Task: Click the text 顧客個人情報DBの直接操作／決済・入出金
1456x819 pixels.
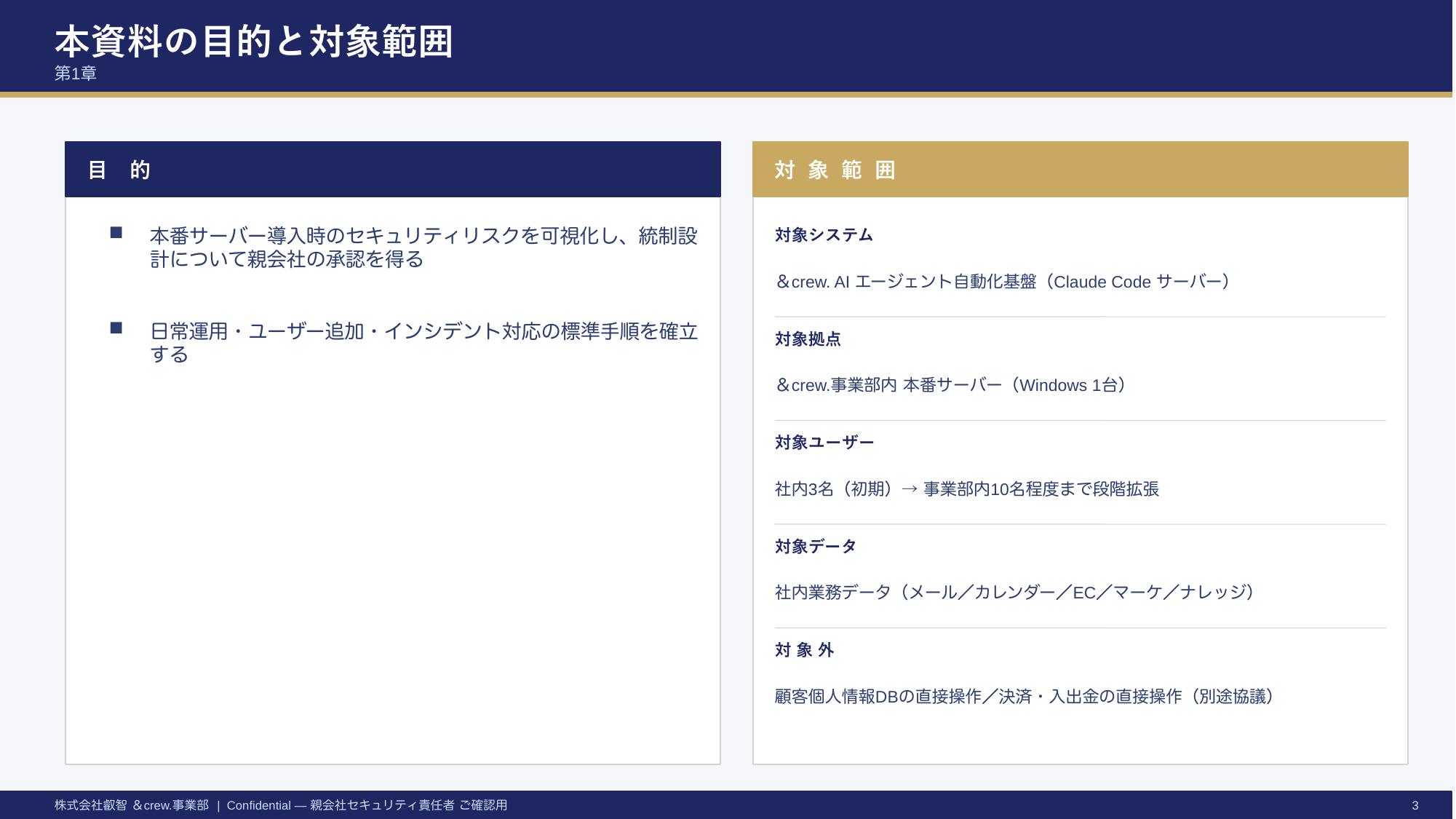Action: tap(1027, 697)
